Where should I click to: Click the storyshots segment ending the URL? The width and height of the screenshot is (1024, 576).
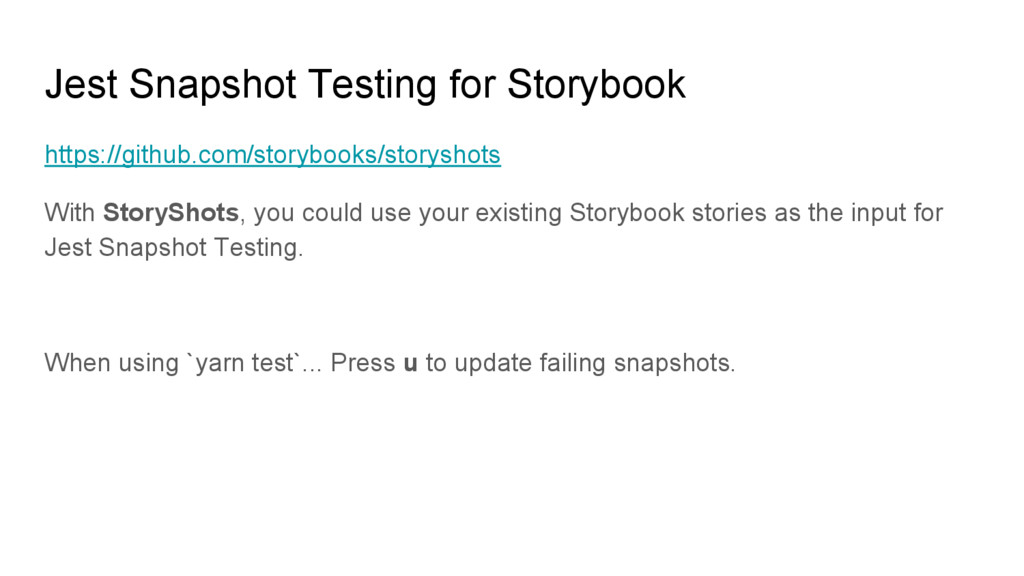click(x=442, y=155)
